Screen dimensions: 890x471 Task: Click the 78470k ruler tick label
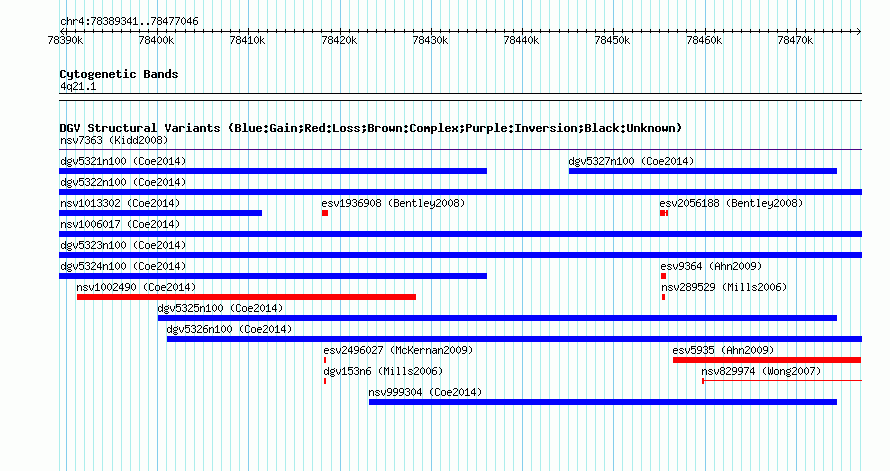[x=795, y=41]
